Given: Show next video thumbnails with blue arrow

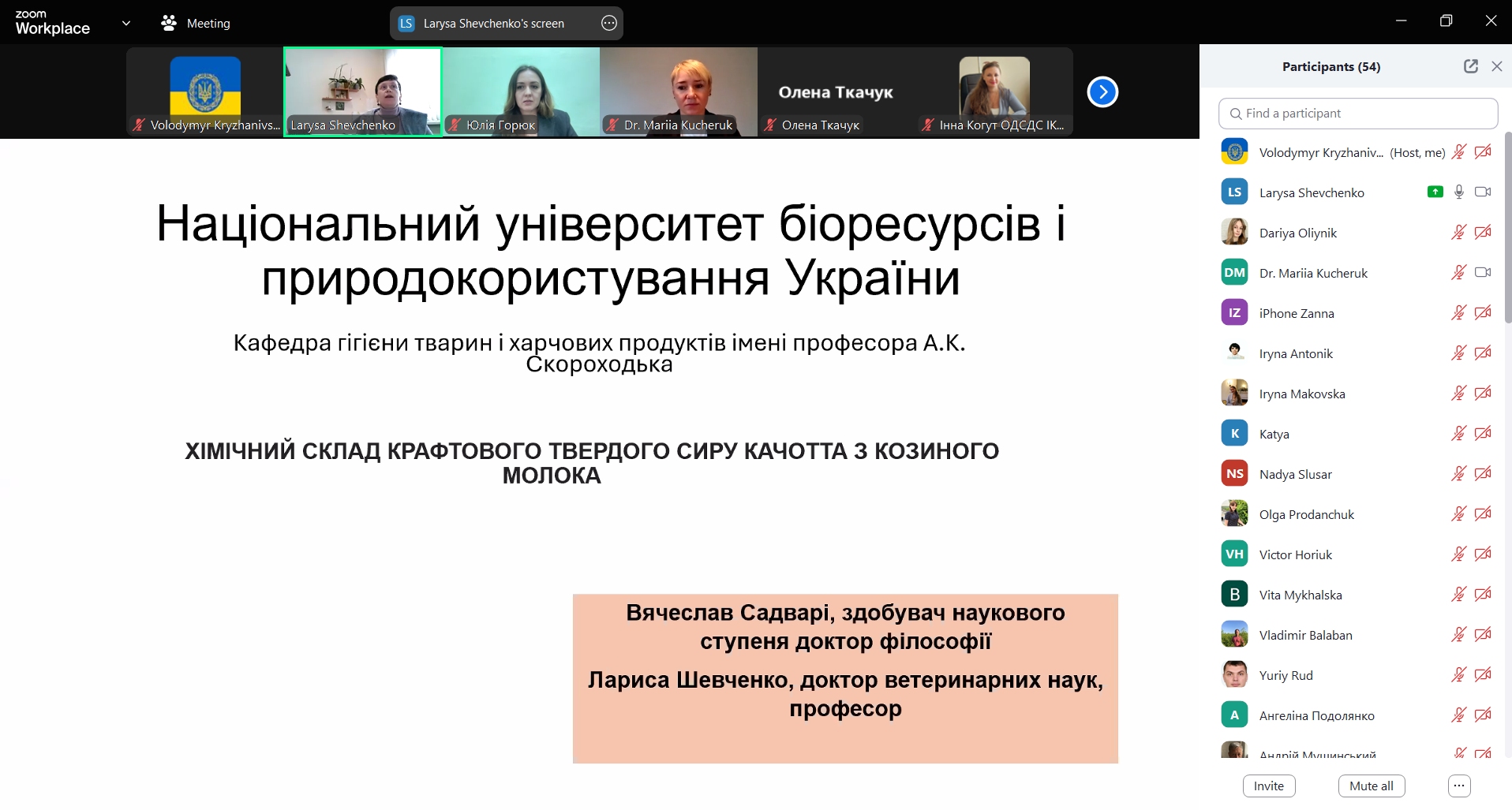Looking at the screenshot, I should [1102, 92].
